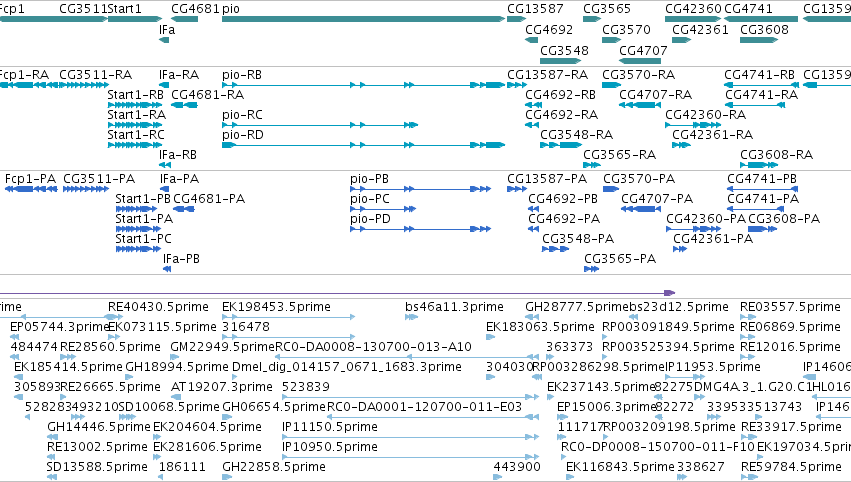Image resolution: width=851 pixels, height=482 pixels.
Task: Click the bs46a11.3prime EST glyph
Action: point(411,317)
